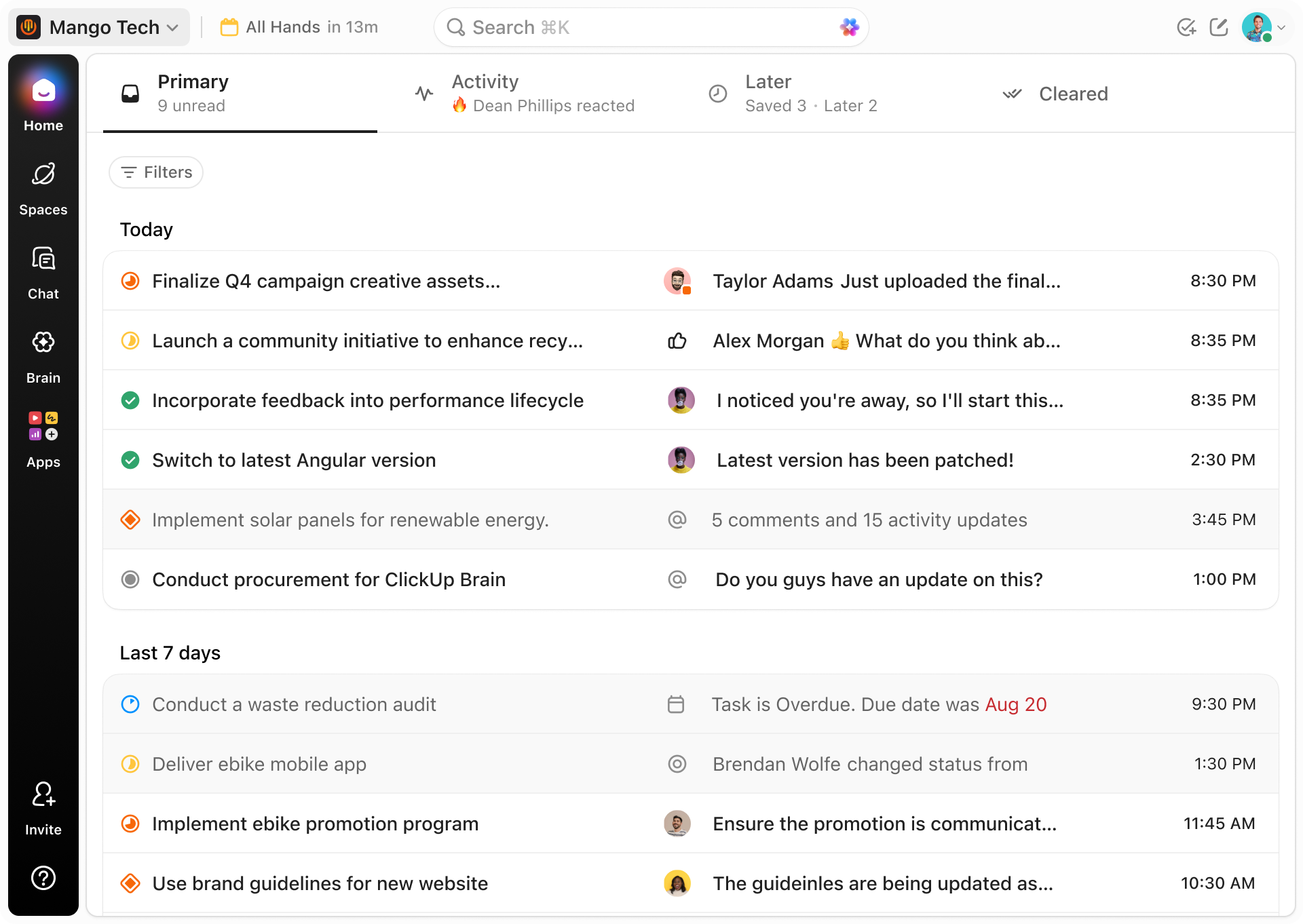Open the Filters panel

(155, 172)
